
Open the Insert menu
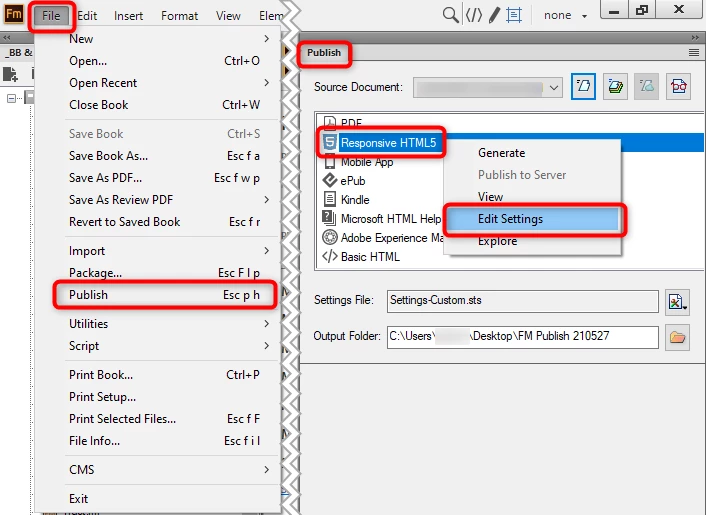pos(128,16)
